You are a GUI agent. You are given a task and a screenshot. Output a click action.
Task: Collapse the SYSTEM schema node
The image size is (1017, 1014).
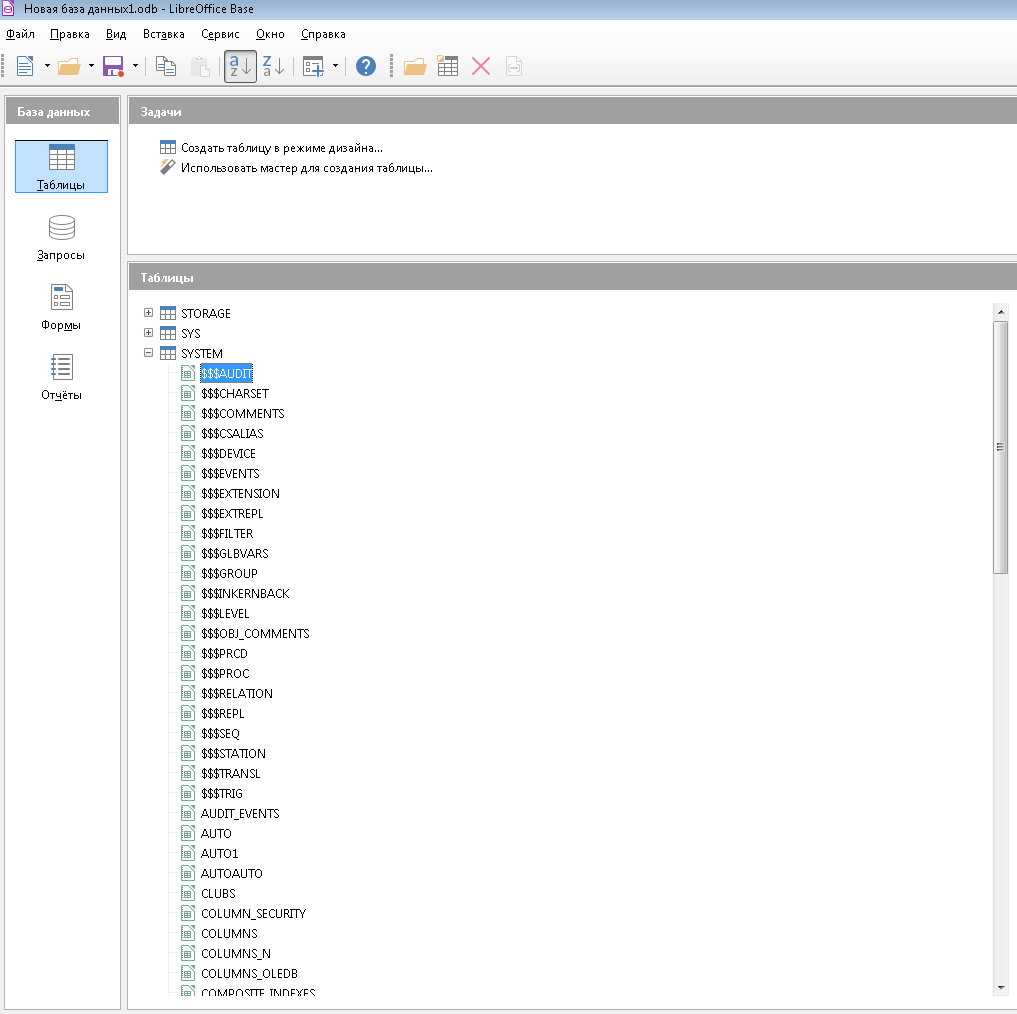click(x=149, y=353)
